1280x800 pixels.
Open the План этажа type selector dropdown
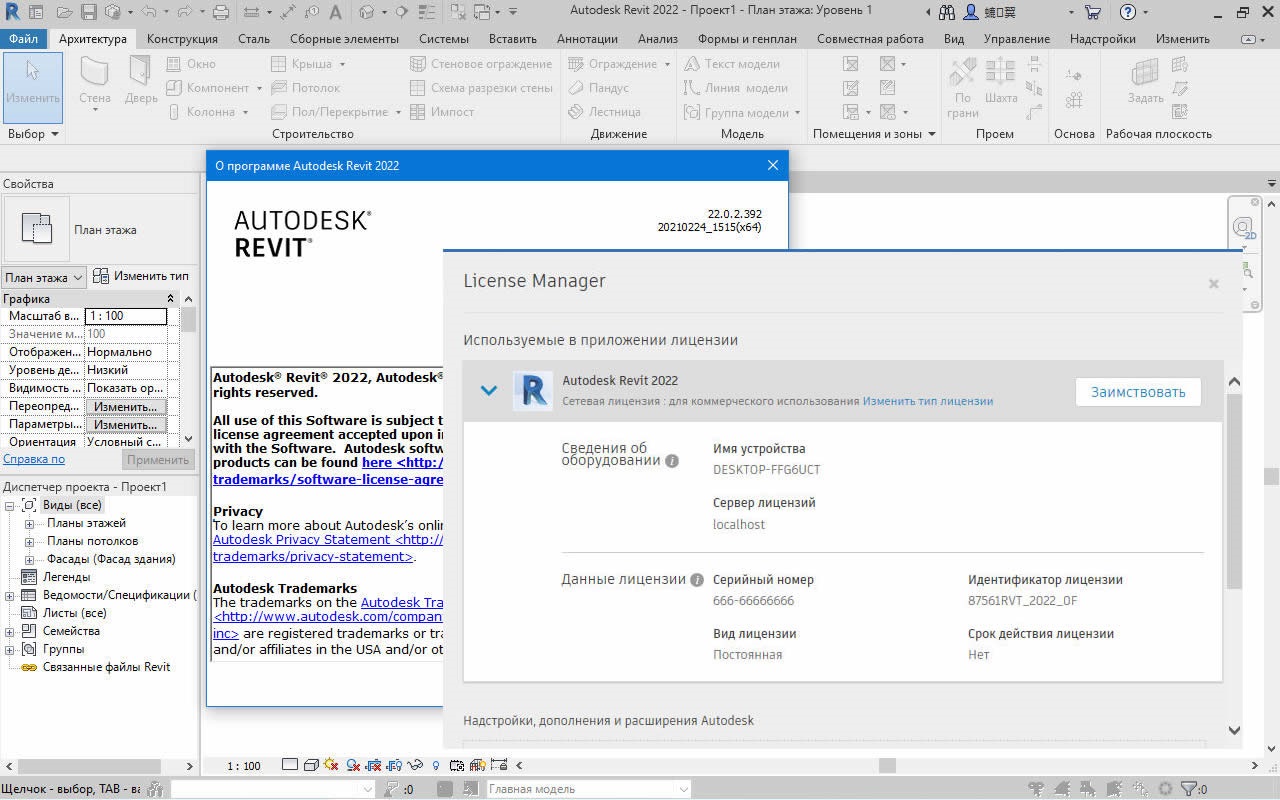click(43, 277)
